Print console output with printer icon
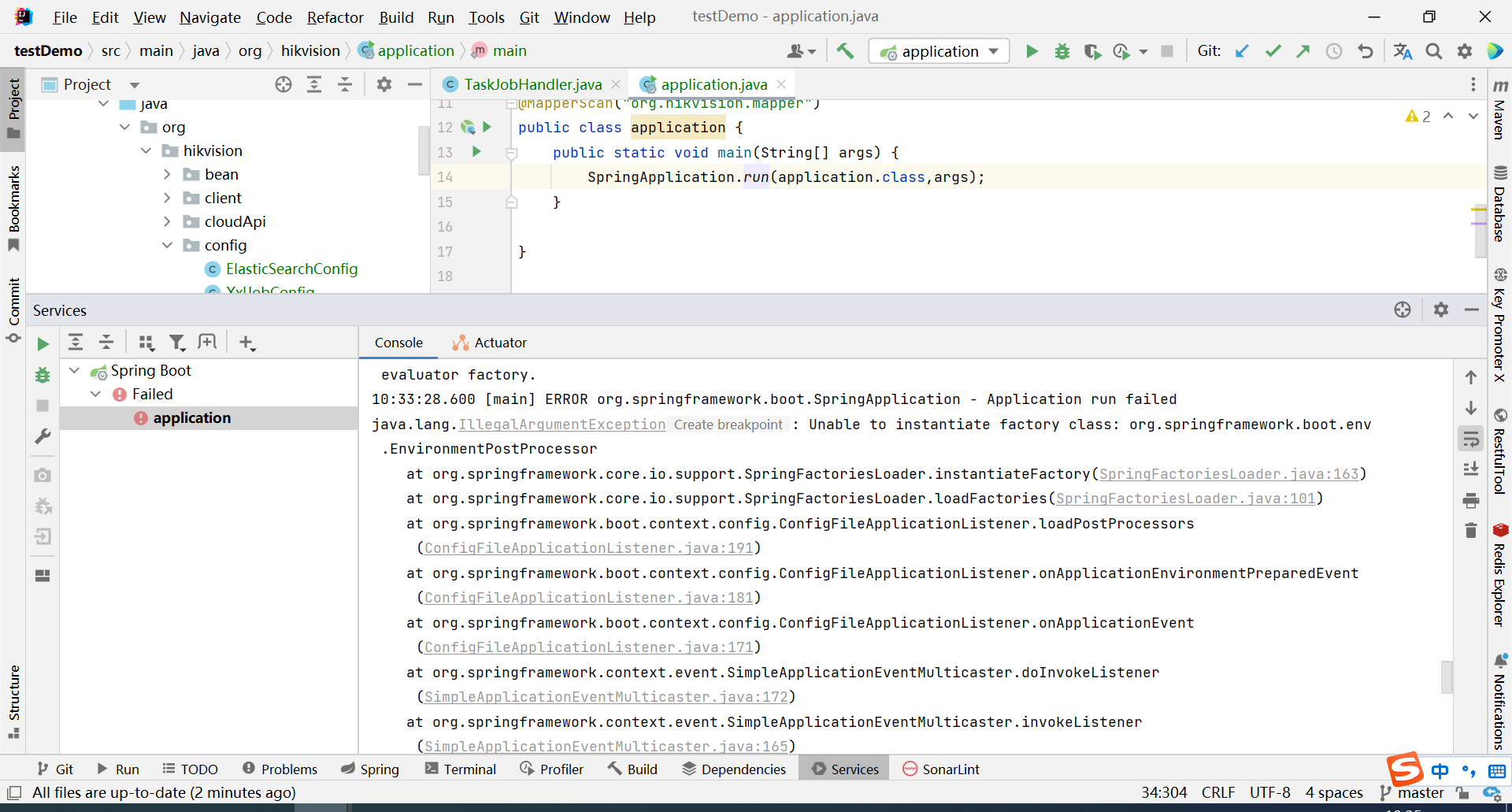The width and height of the screenshot is (1512, 812). (x=1471, y=500)
